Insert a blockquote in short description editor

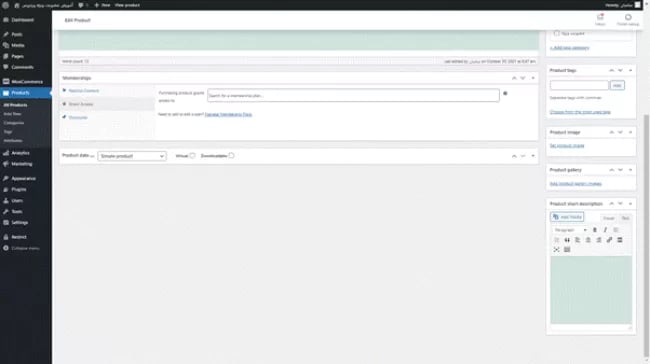click(x=567, y=240)
